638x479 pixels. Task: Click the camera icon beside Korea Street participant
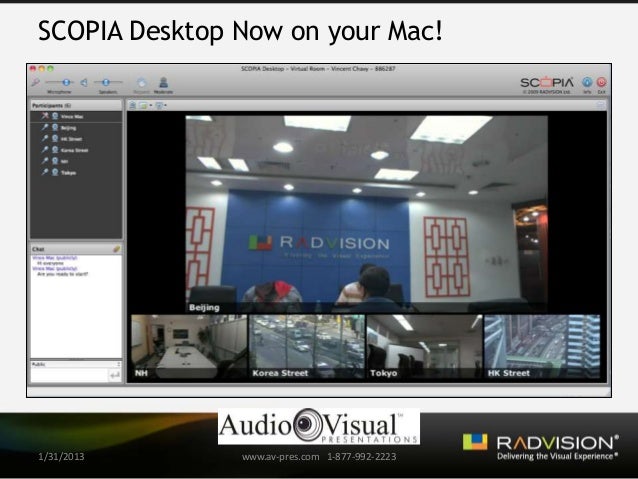(55, 150)
